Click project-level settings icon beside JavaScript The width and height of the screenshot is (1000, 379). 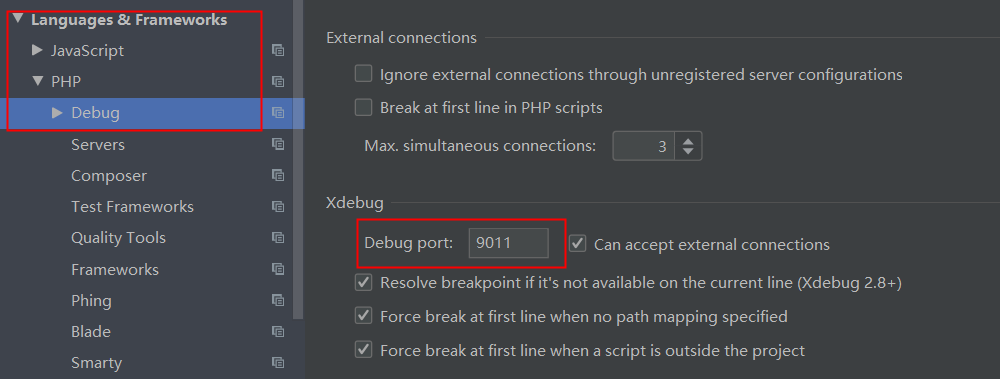(277, 50)
